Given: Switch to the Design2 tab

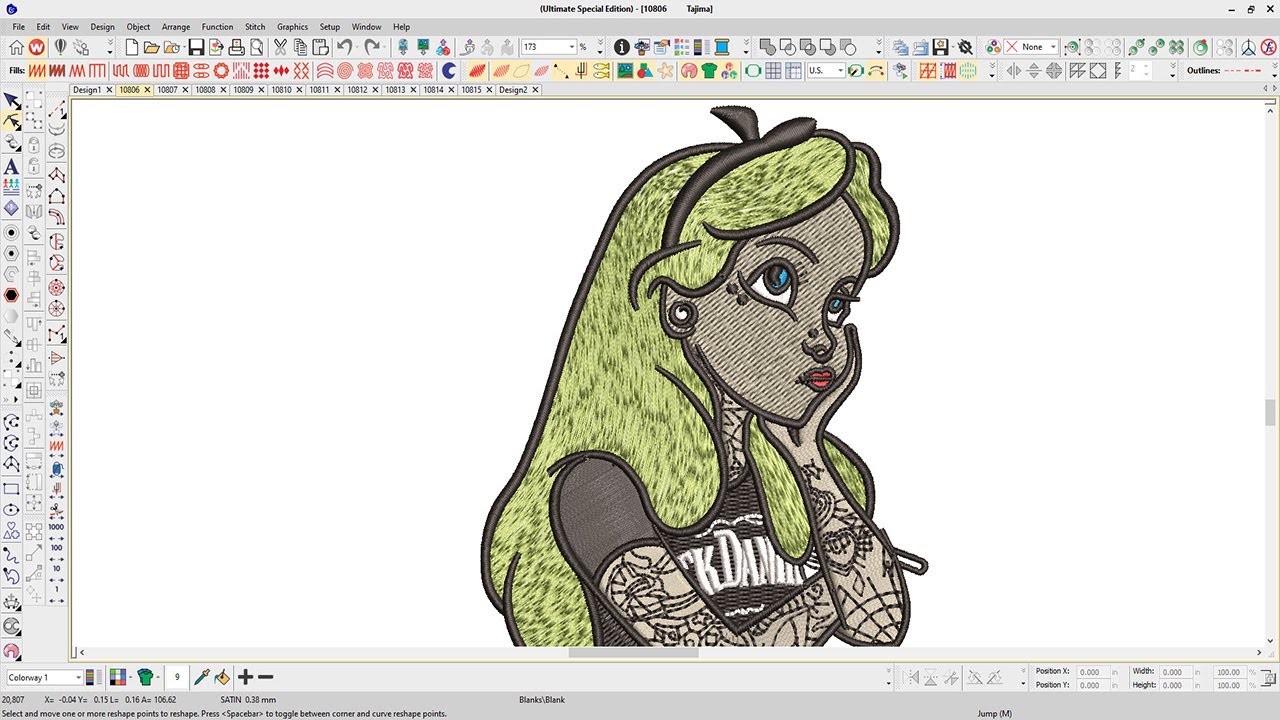Looking at the screenshot, I should coord(513,90).
